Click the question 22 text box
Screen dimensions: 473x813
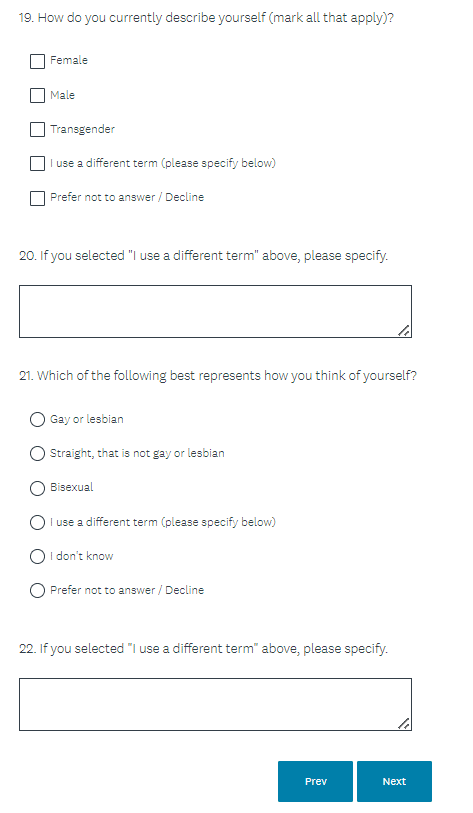tap(215, 705)
